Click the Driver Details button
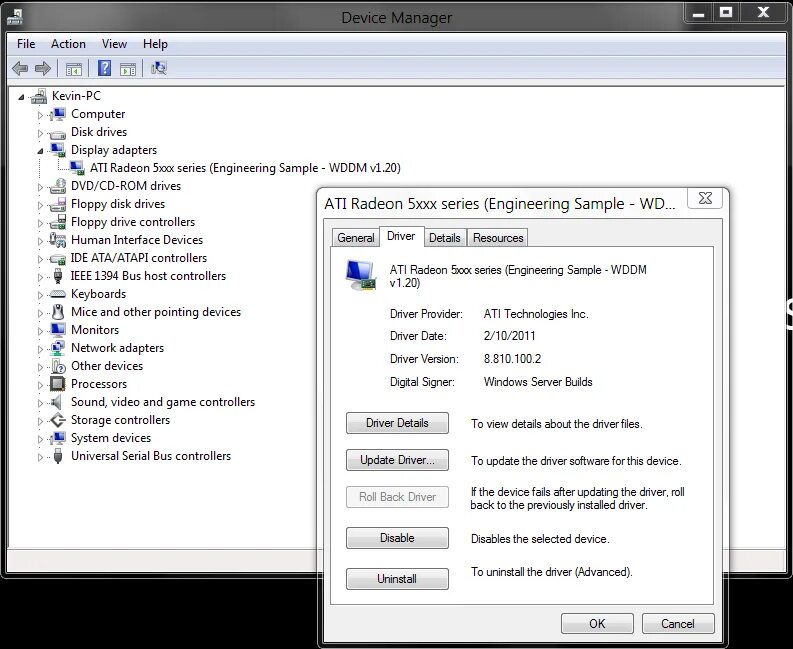793x649 pixels. 397,423
